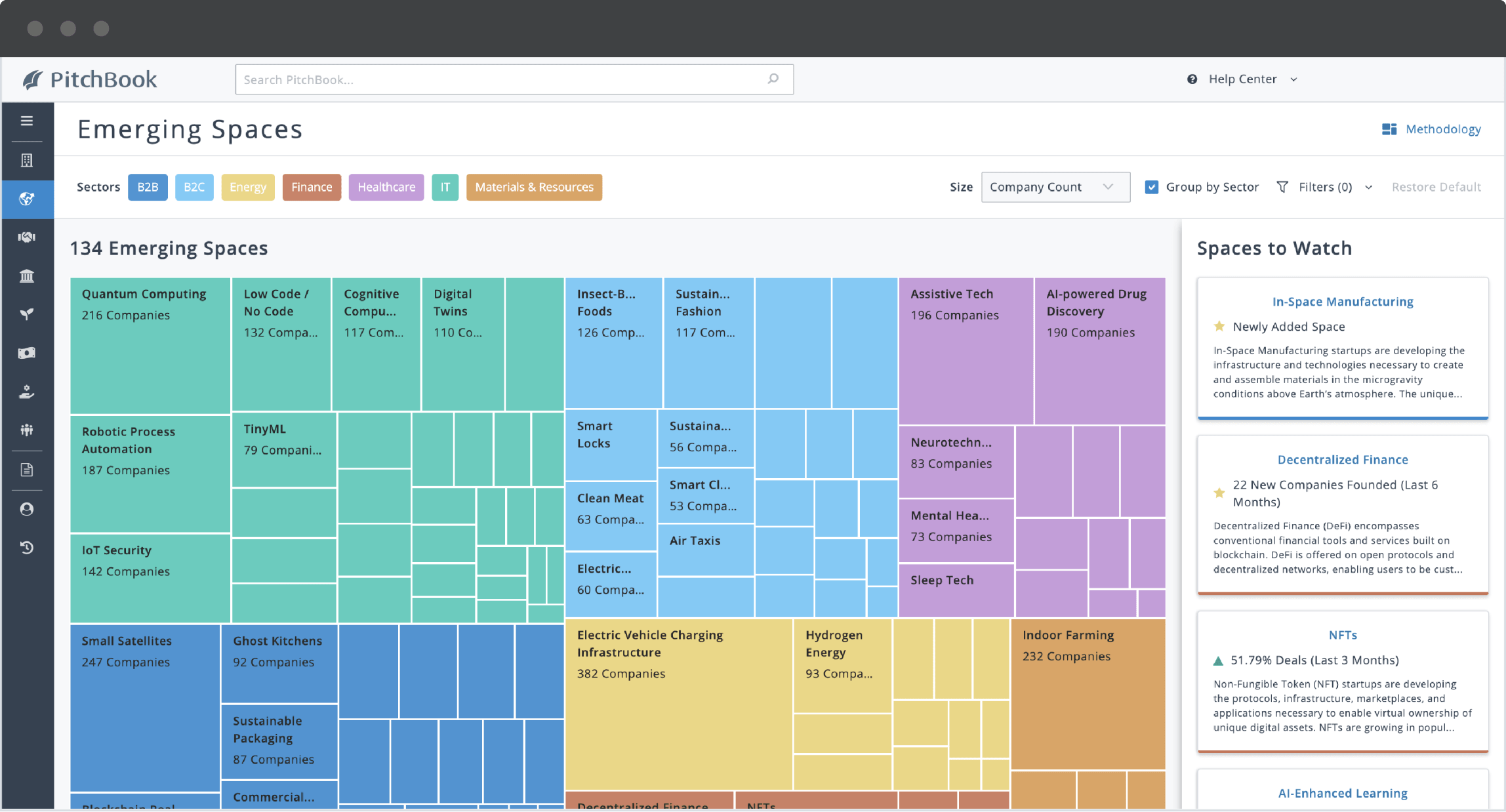Image resolution: width=1506 pixels, height=812 pixels.
Task: Open the Company Count size dropdown
Action: 1055,187
